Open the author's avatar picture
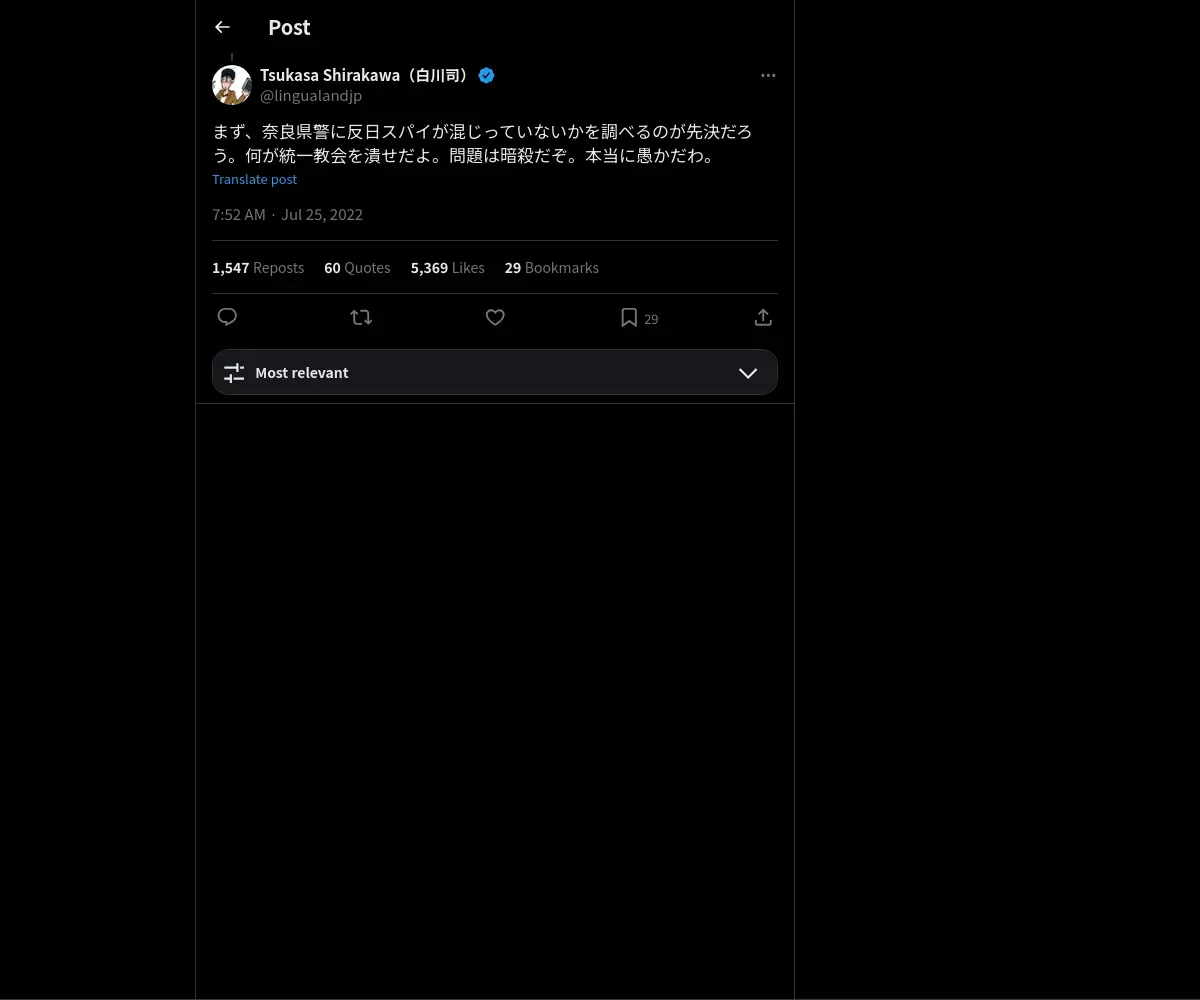This screenshot has height=1000, width=1200. pyautogui.click(x=232, y=85)
